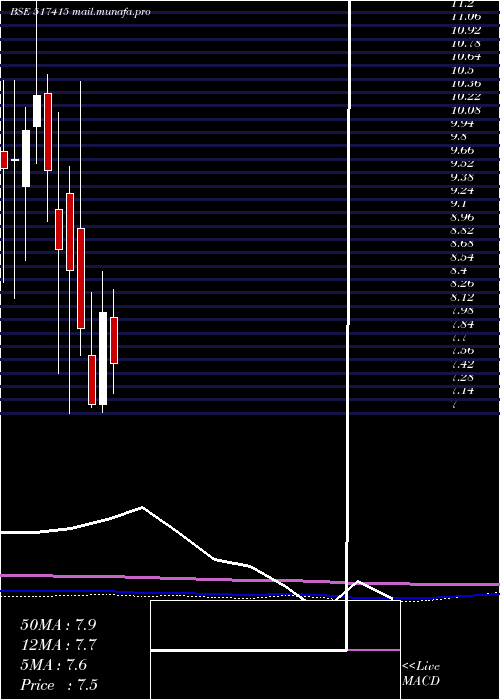500x700 pixels.
Task: Select the '5MA : 7.6' reading
Action: pyautogui.click(x=54, y=665)
